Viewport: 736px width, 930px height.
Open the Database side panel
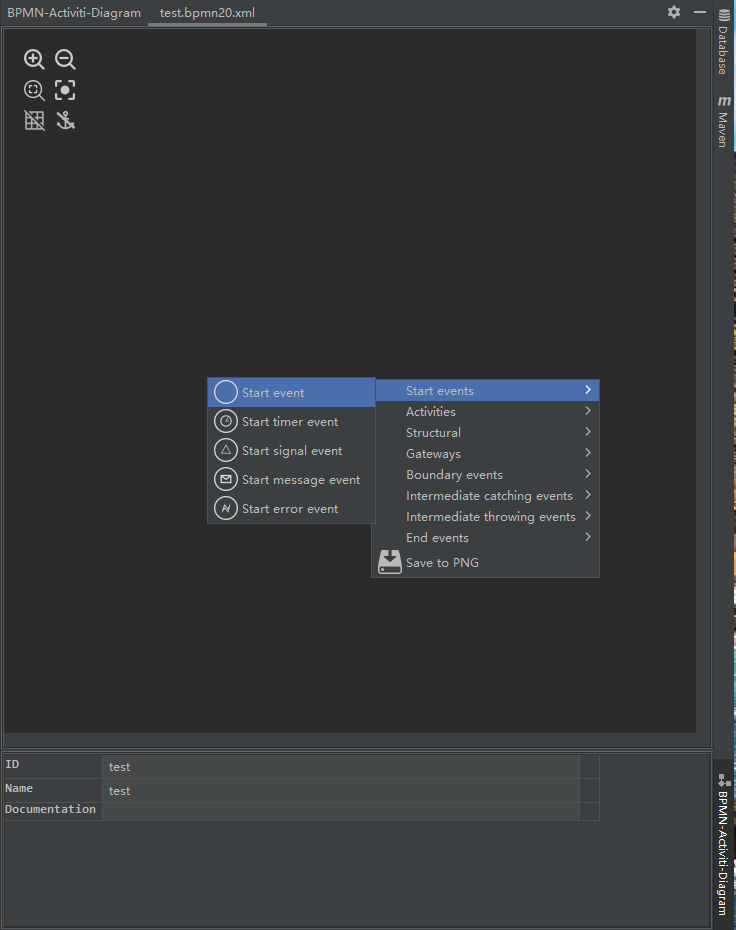coord(724,42)
